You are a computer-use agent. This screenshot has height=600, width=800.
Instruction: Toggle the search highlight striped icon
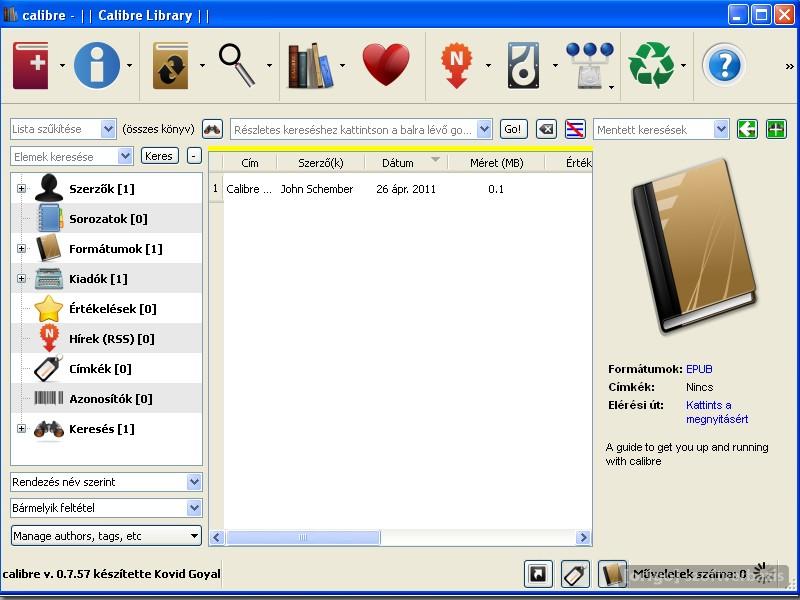click(x=575, y=129)
